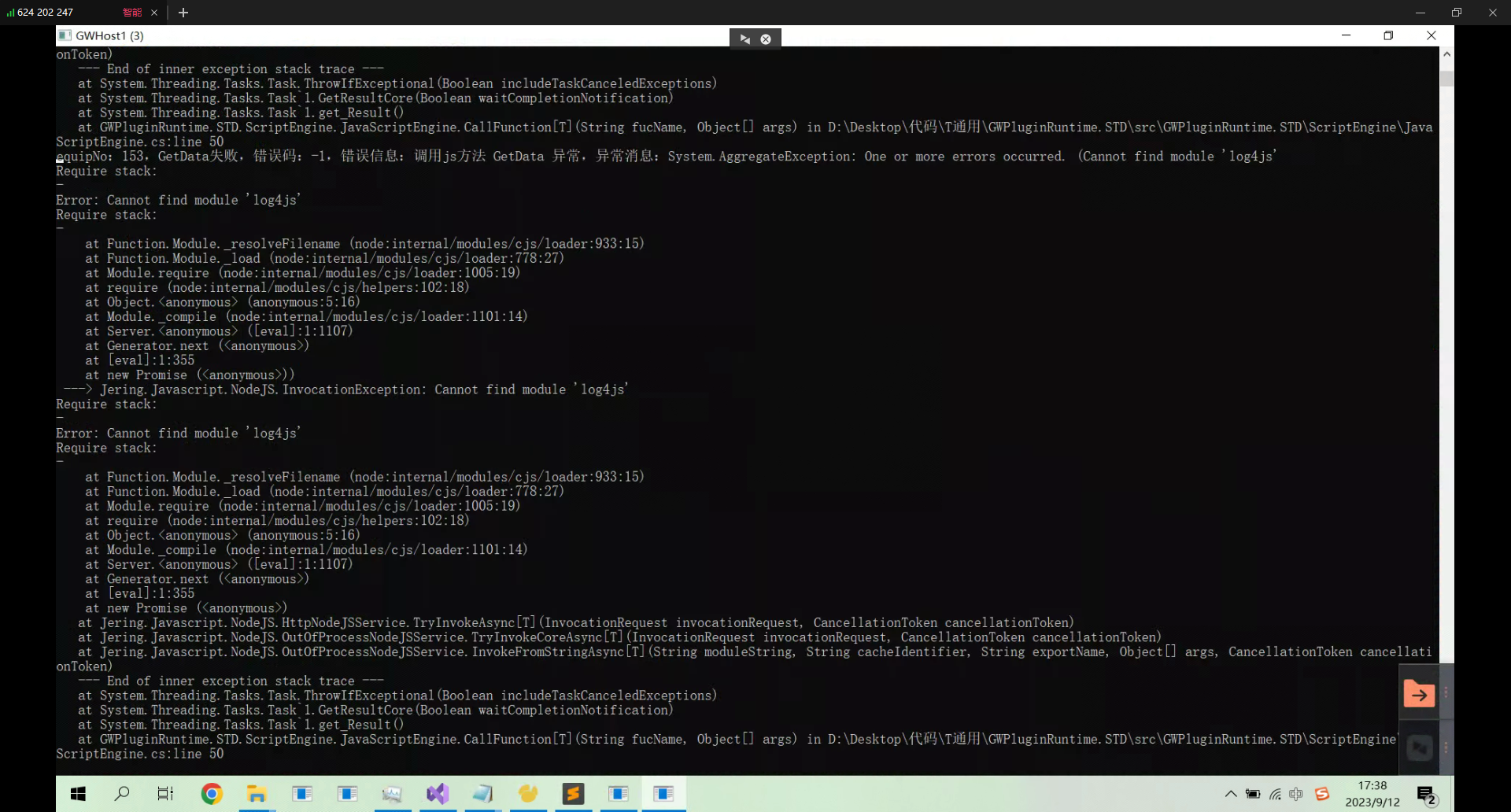This screenshot has height=812, width=1511.
Task: Click the 中 input language indicator
Action: [x=1296, y=794]
